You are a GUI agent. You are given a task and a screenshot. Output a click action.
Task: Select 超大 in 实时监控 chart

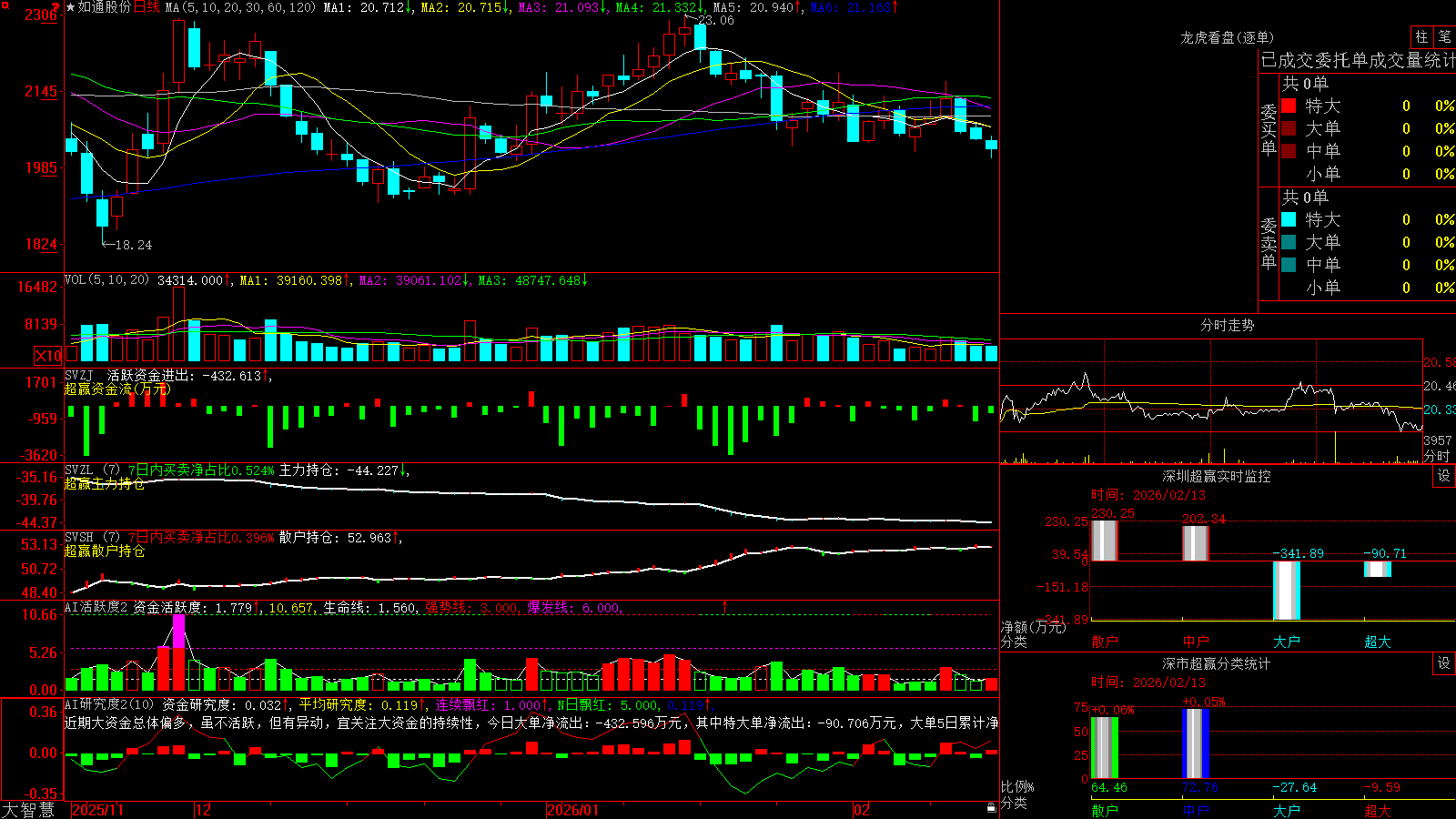1378,642
